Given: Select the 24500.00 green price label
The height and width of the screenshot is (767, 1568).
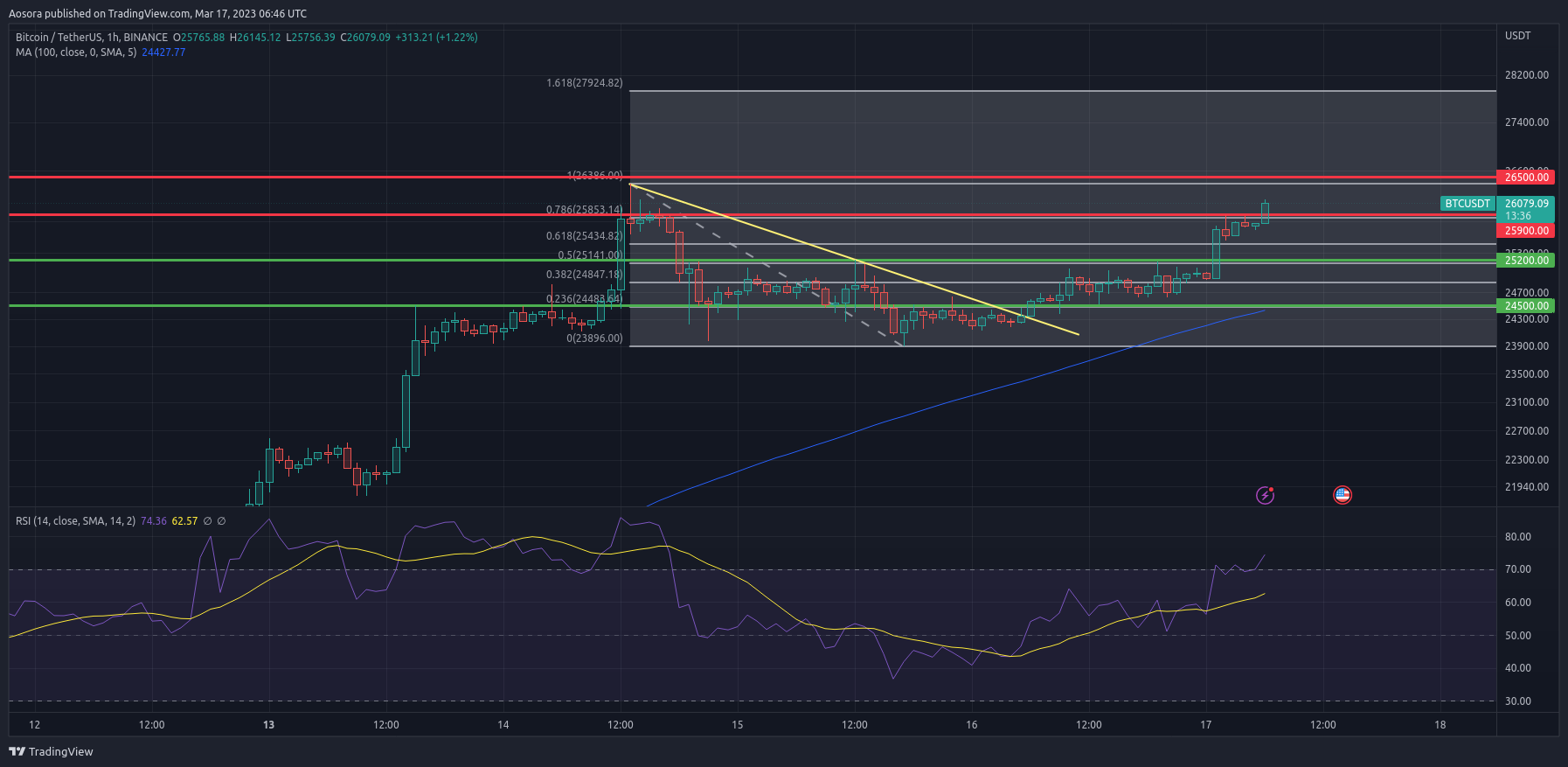Looking at the screenshot, I should [x=1526, y=306].
